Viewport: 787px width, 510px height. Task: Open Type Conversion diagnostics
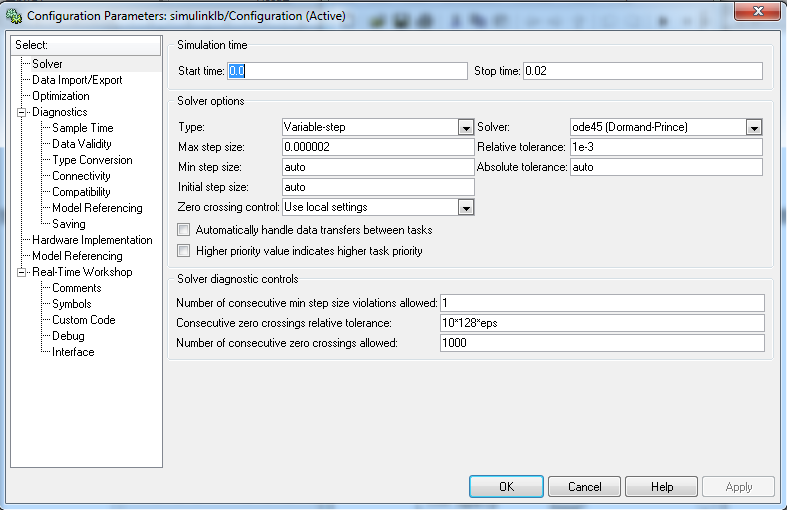click(x=92, y=160)
